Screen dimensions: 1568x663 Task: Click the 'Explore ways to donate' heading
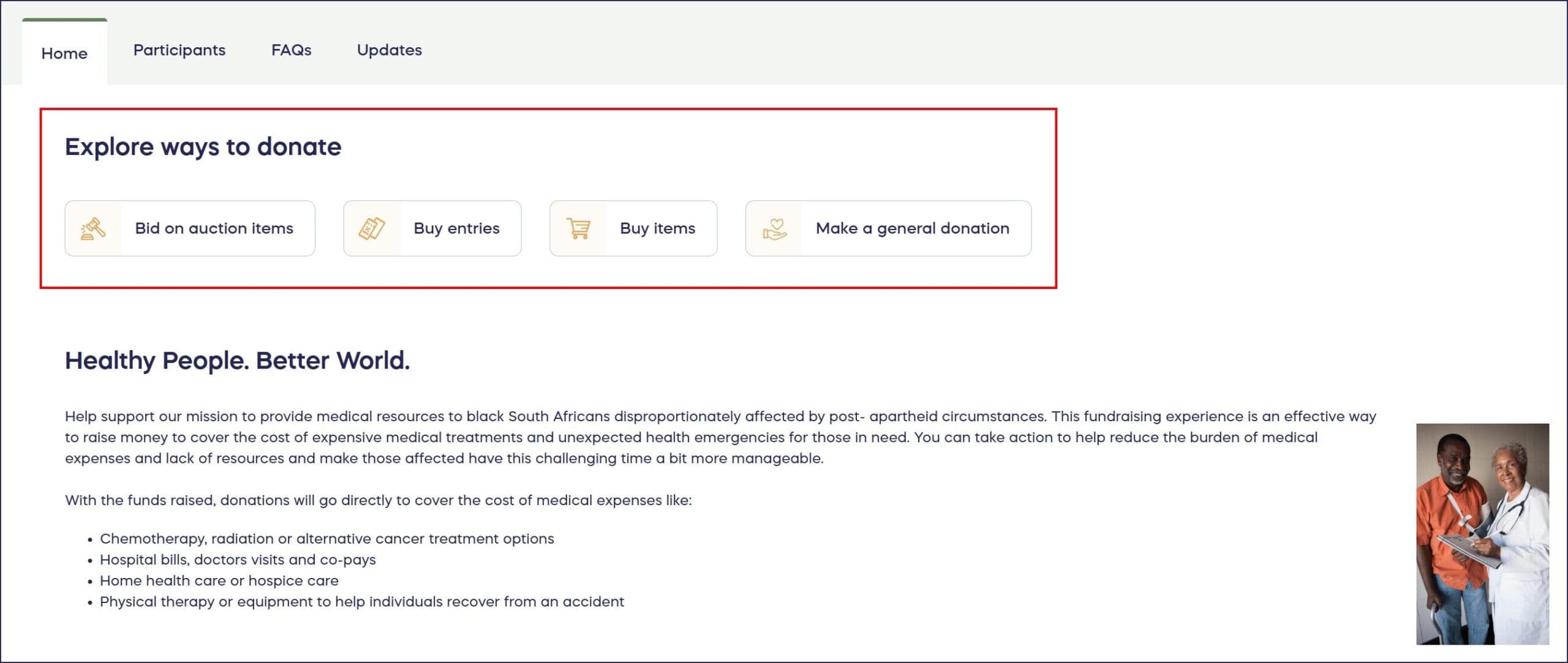[x=203, y=147]
